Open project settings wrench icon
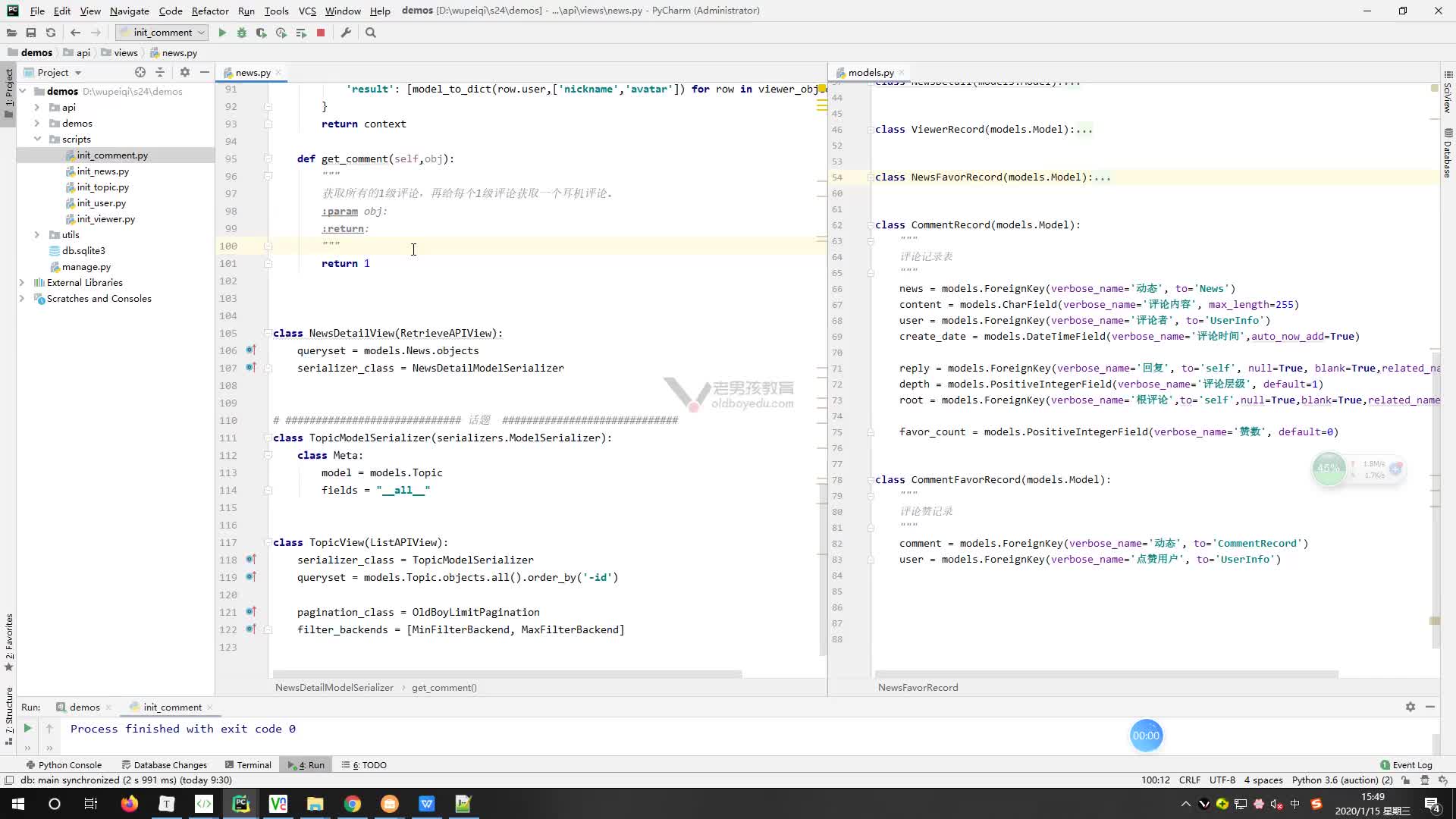Viewport: 1456px width, 819px height. 346,33
